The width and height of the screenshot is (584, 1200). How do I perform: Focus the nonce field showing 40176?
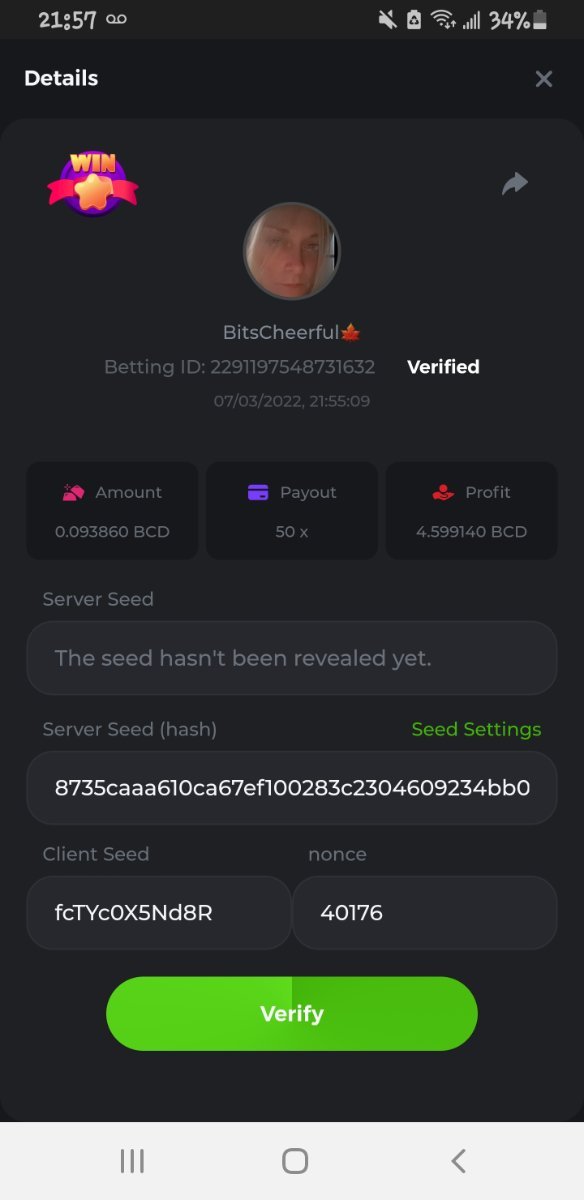[x=425, y=912]
